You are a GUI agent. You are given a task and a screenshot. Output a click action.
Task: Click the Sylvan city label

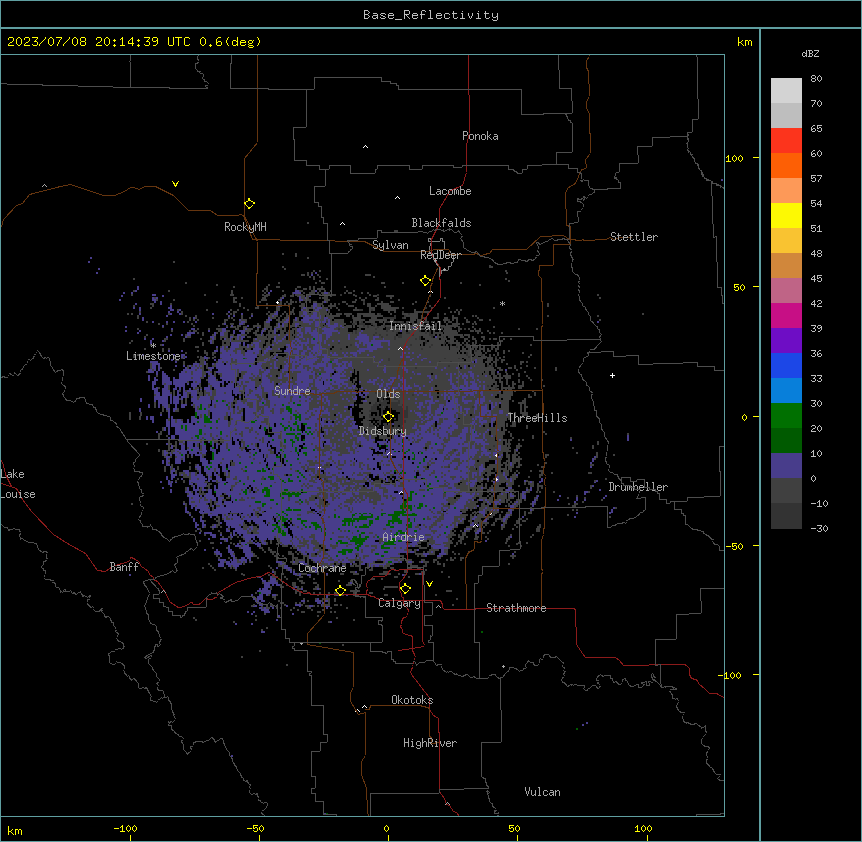390,245
